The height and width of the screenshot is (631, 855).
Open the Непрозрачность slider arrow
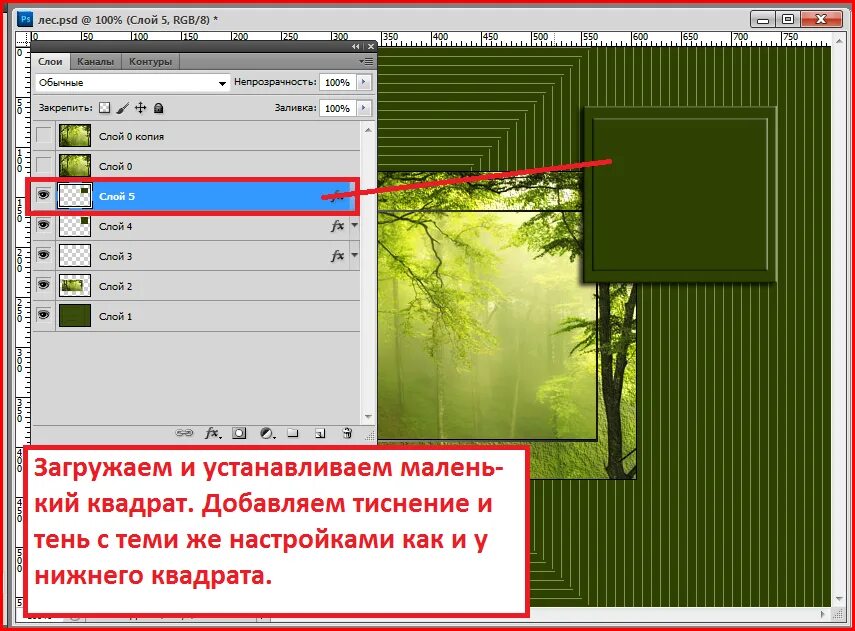click(x=364, y=82)
